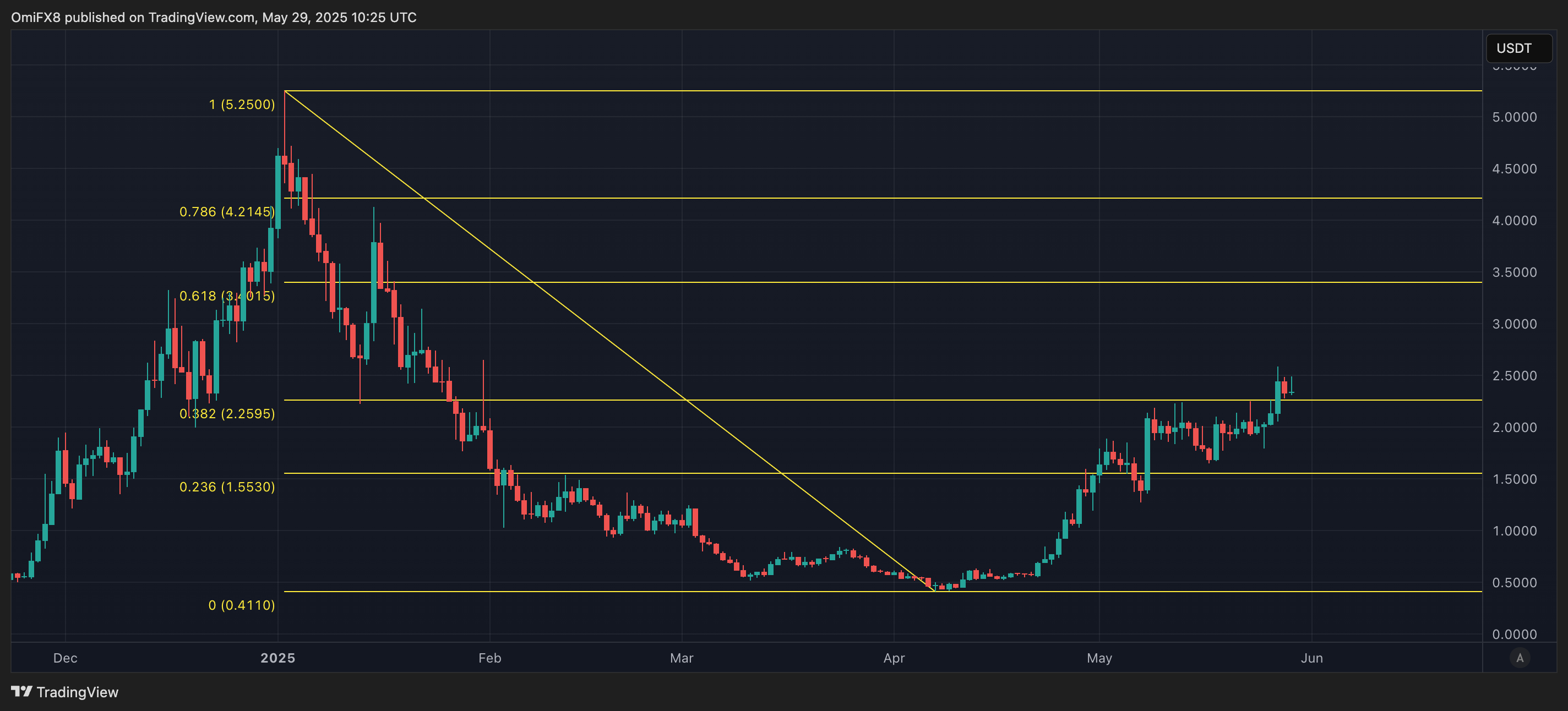This screenshot has height=711, width=1568.
Task: Select Fibonacci level label 0.786 (4.2145)
Action: coord(227,212)
